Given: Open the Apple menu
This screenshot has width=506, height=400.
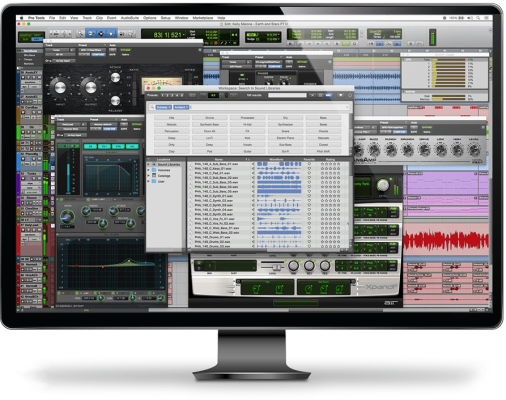Looking at the screenshot, I should point(22,18).
